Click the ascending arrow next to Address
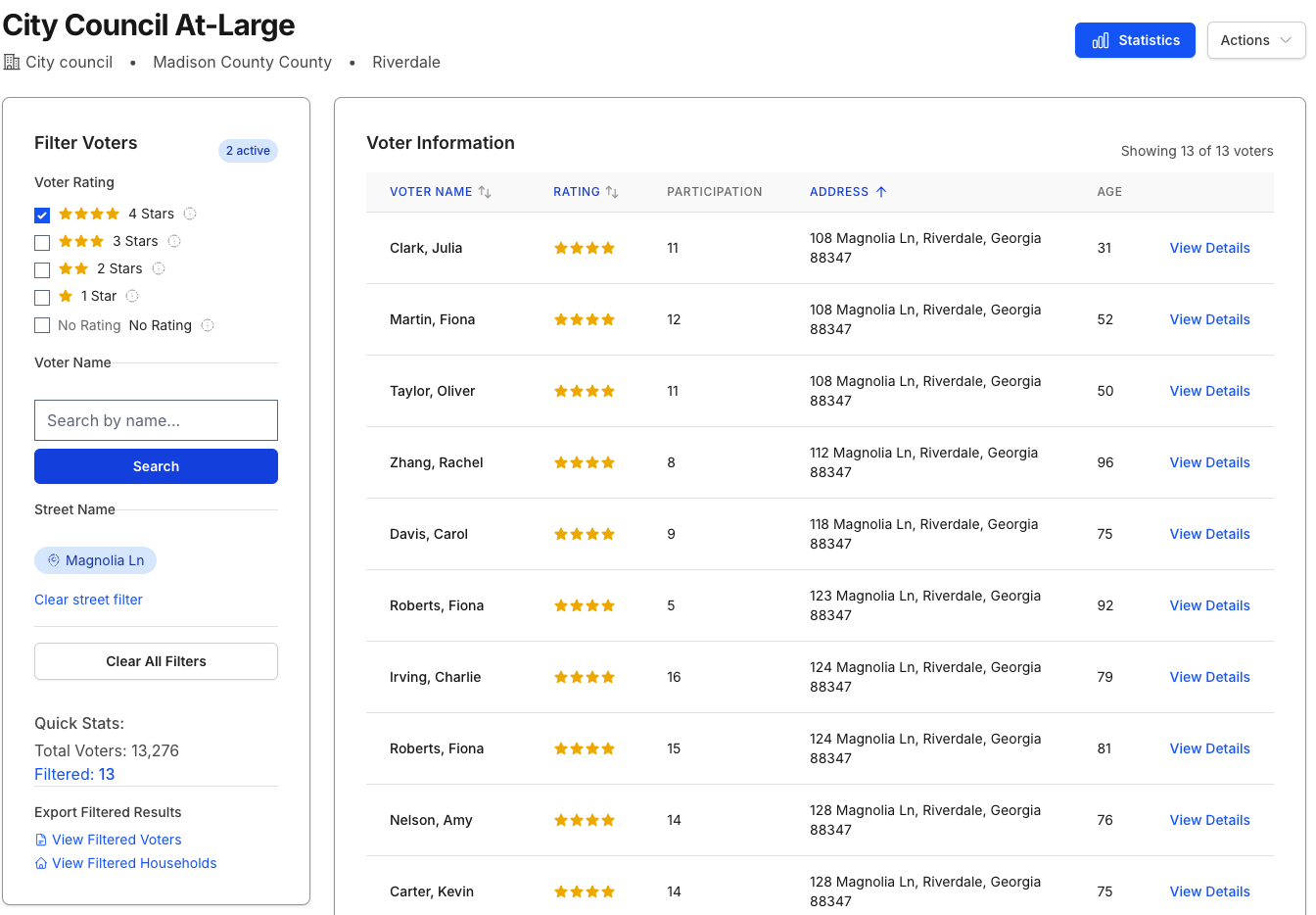This screenshot has height=915, width=1316. 881,192
